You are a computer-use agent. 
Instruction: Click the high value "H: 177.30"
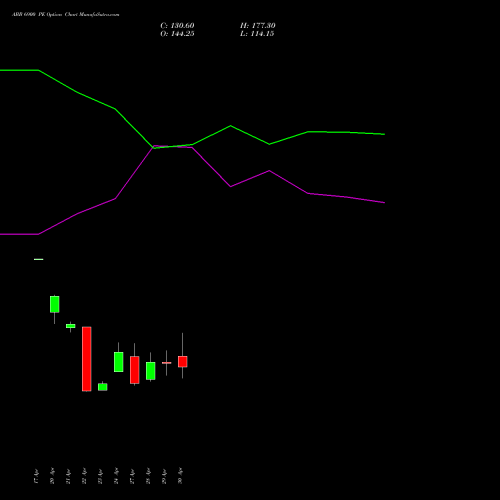point(258,26)
